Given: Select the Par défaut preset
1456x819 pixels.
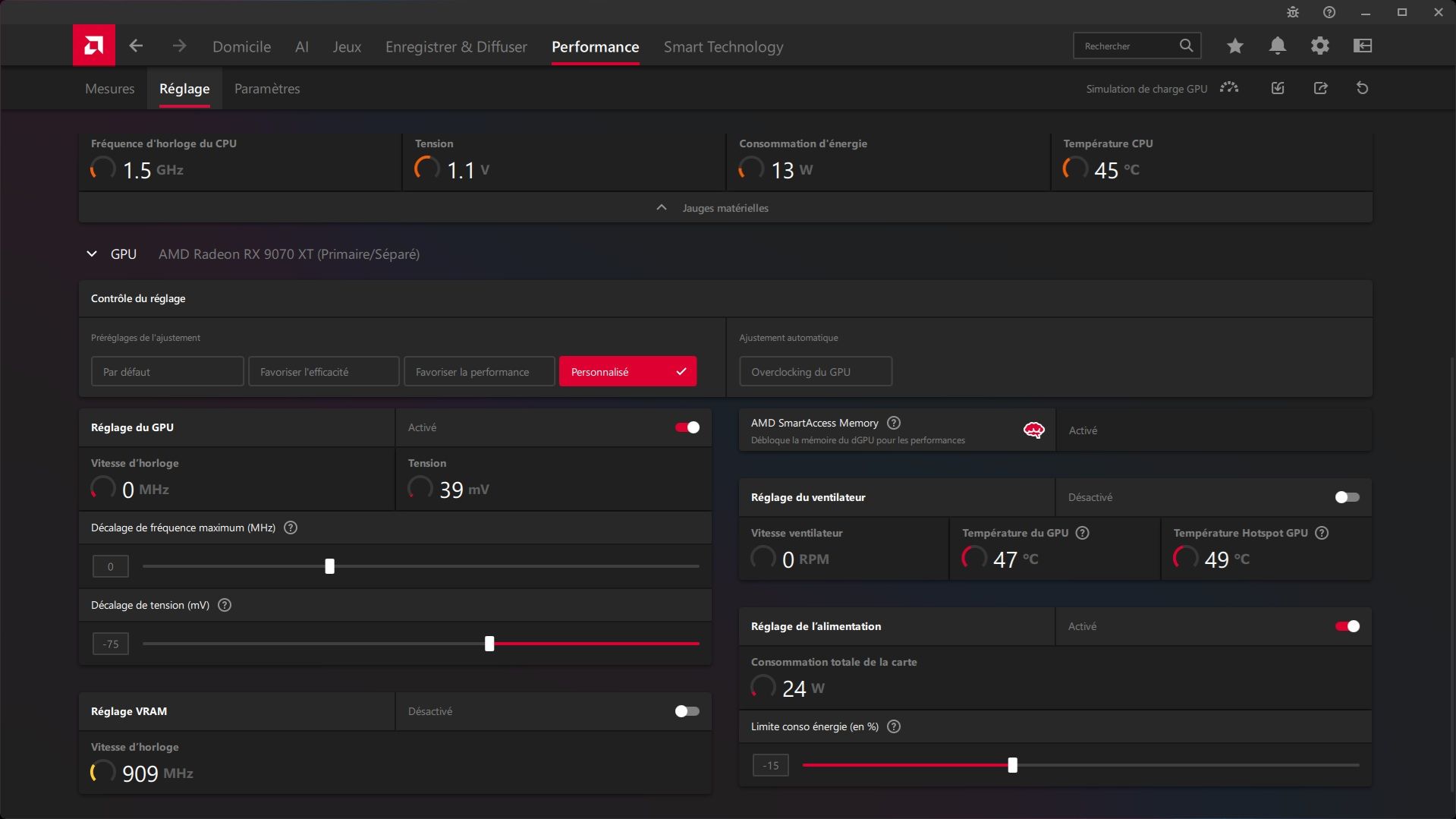Looking at the screenshot, I should pyautogui.click(x=167, y=372).
